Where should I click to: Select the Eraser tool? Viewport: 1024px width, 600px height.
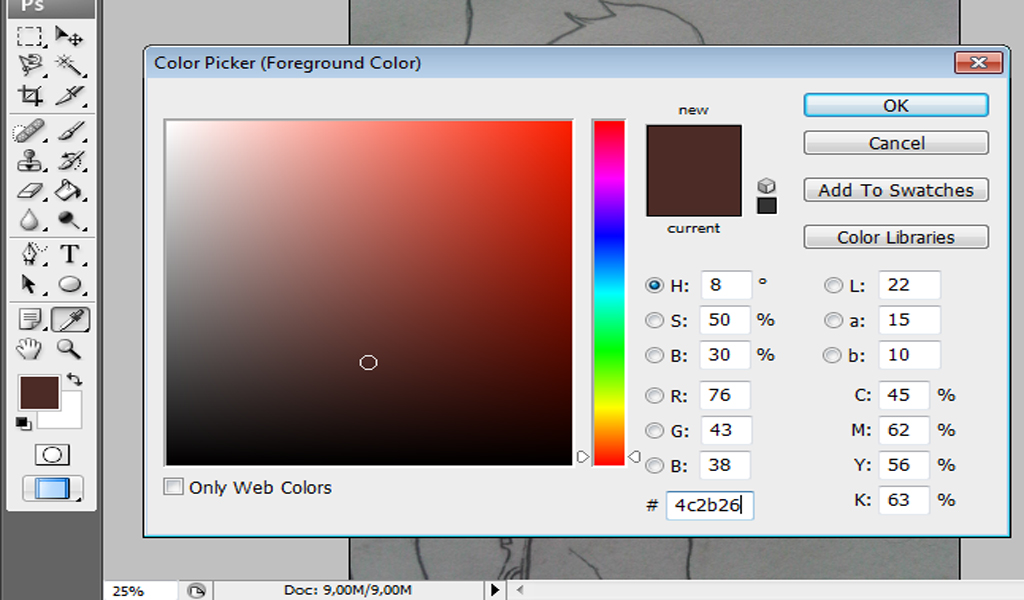point(30,192)
